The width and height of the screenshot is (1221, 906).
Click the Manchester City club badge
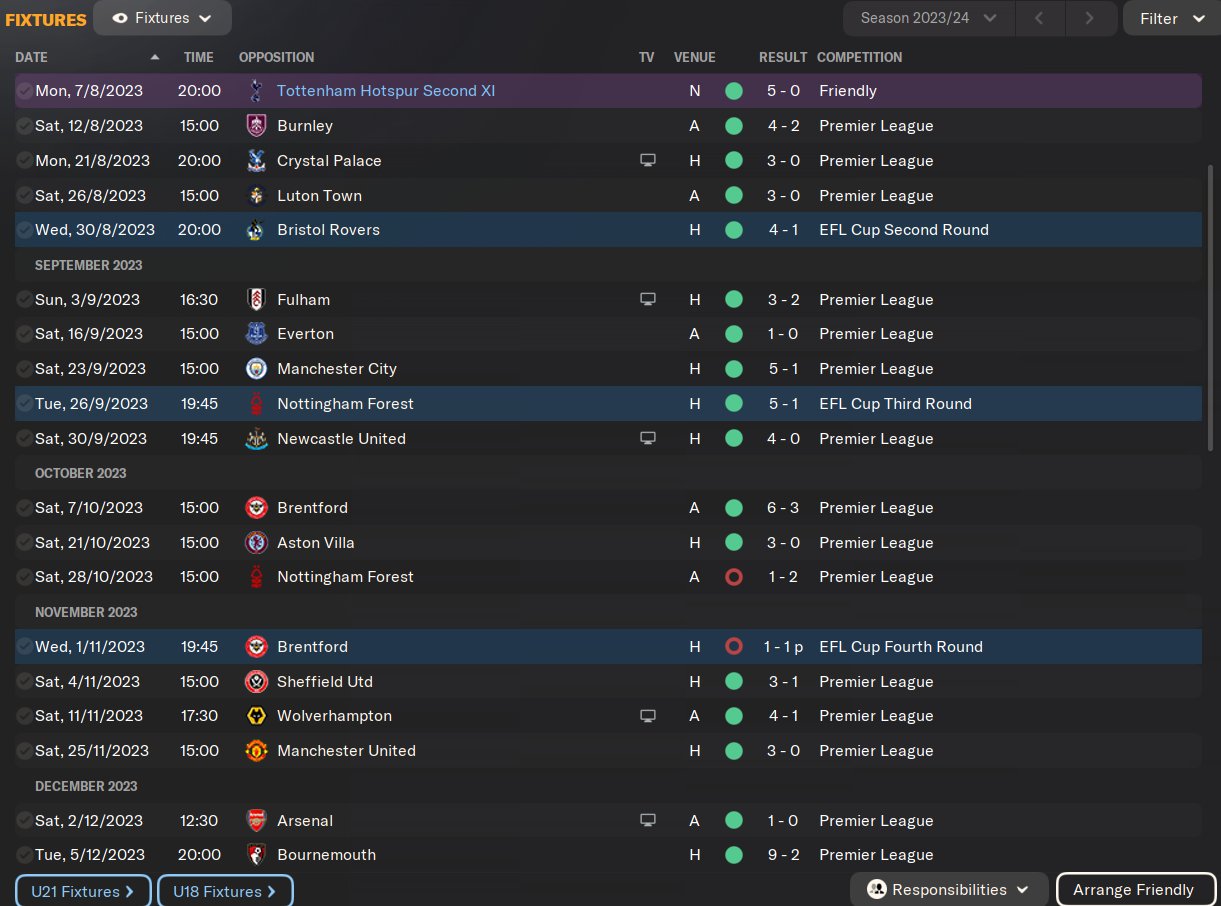click(256, 369)
